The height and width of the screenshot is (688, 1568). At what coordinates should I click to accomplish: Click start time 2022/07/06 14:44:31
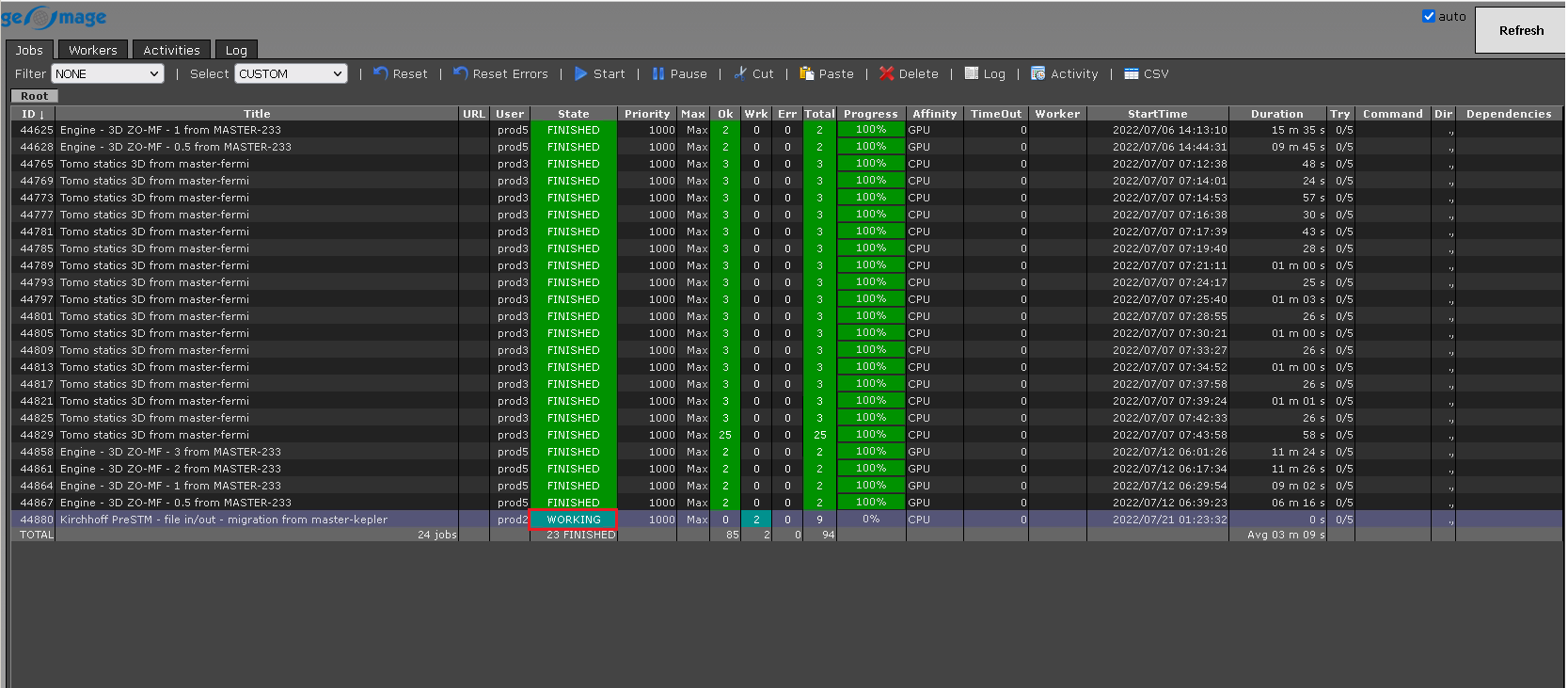(1170, 147)
